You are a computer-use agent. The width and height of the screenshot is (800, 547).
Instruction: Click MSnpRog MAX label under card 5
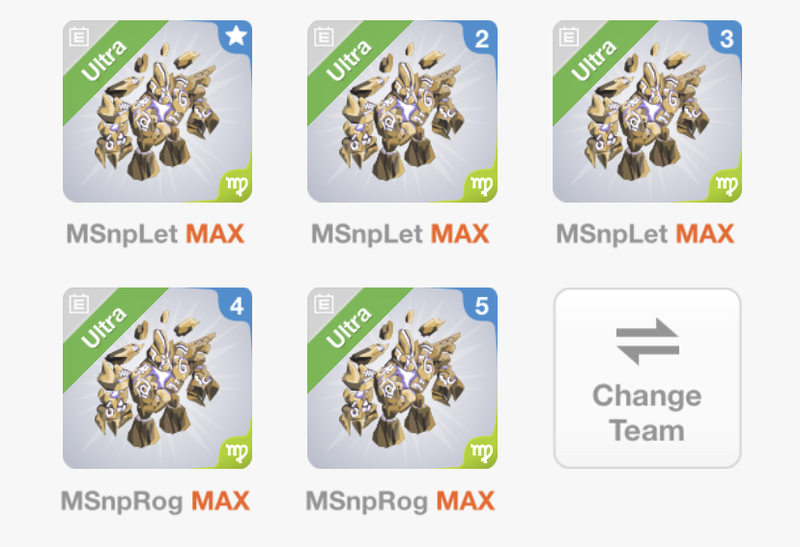[400, 501]
